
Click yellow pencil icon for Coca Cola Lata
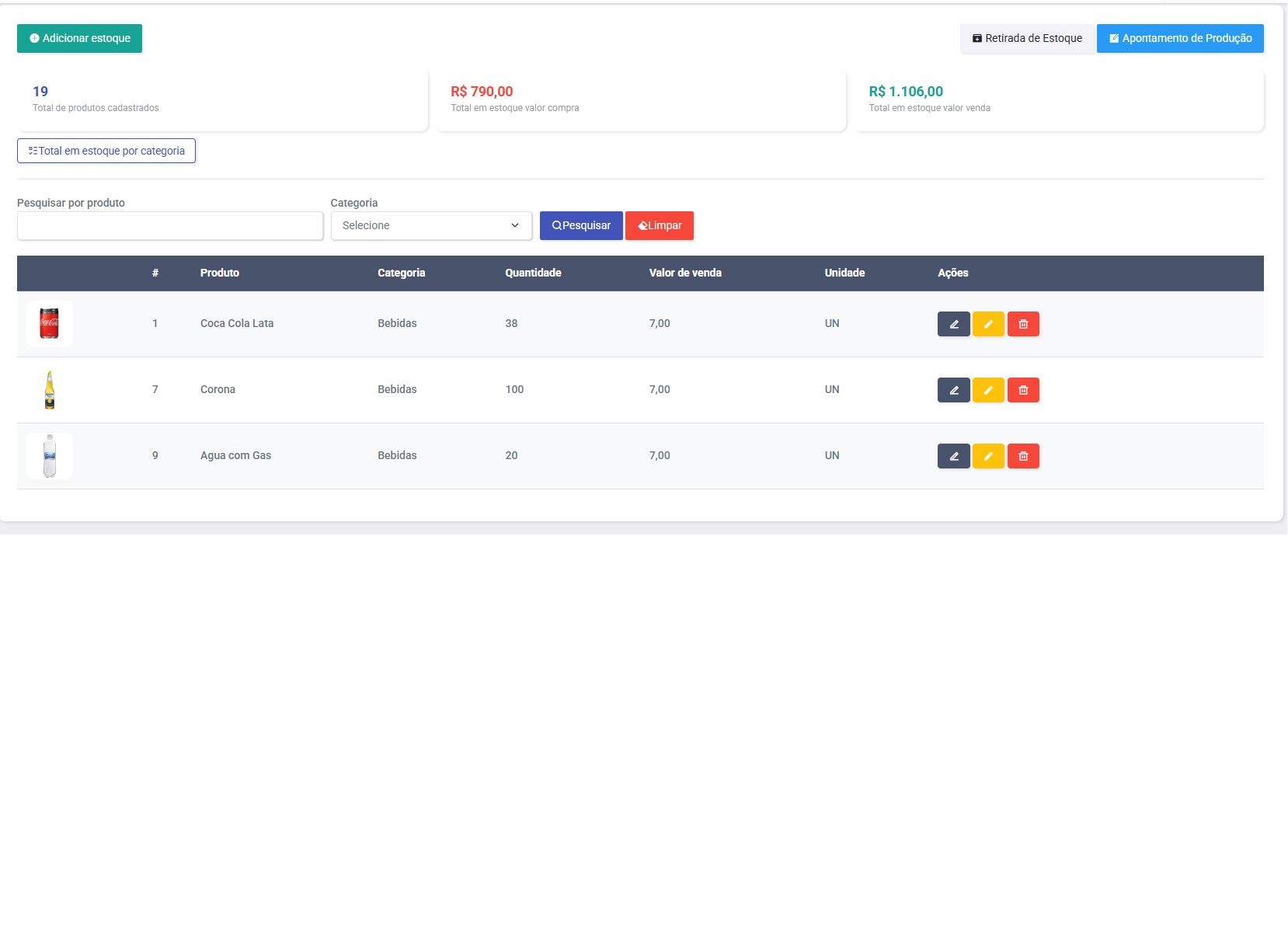tap(988, 324)
